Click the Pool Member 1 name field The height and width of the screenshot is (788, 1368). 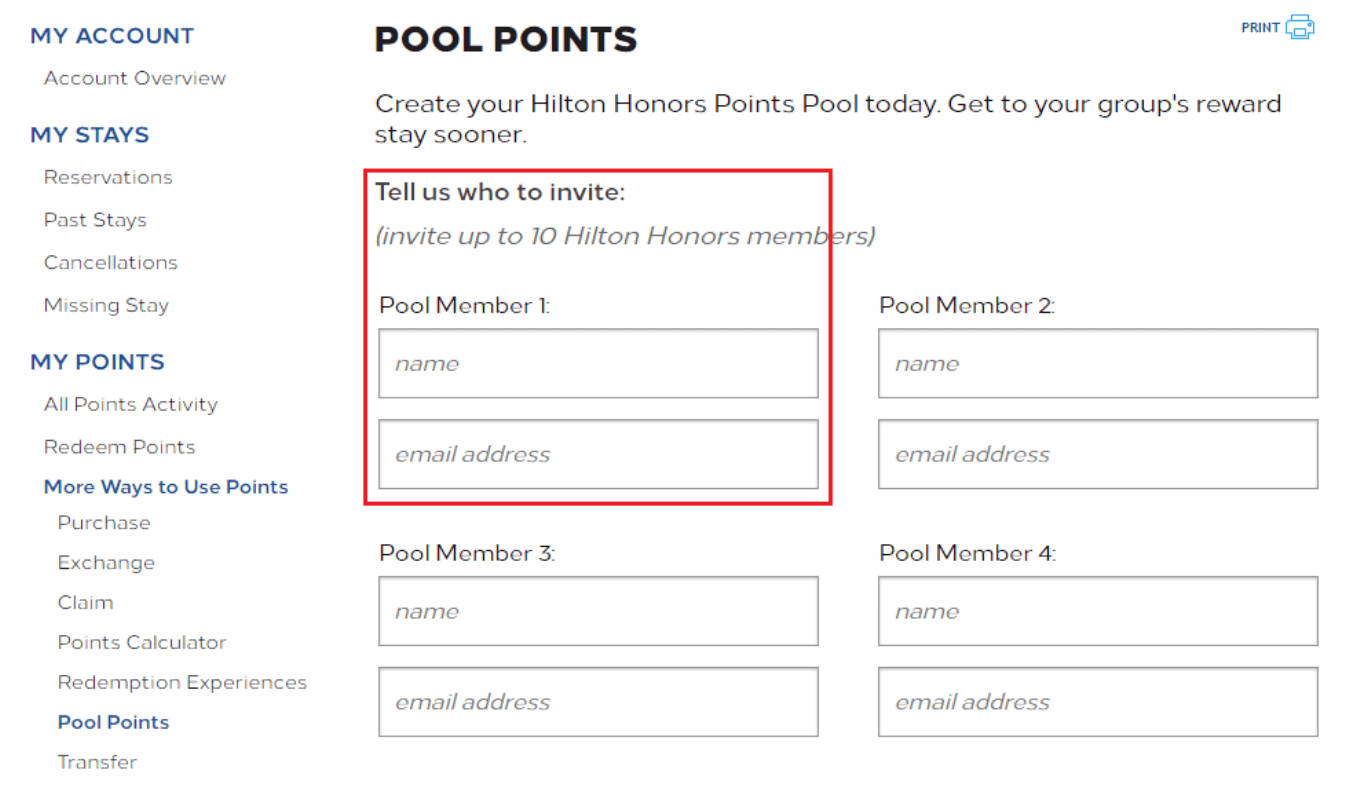coord(597,363)
